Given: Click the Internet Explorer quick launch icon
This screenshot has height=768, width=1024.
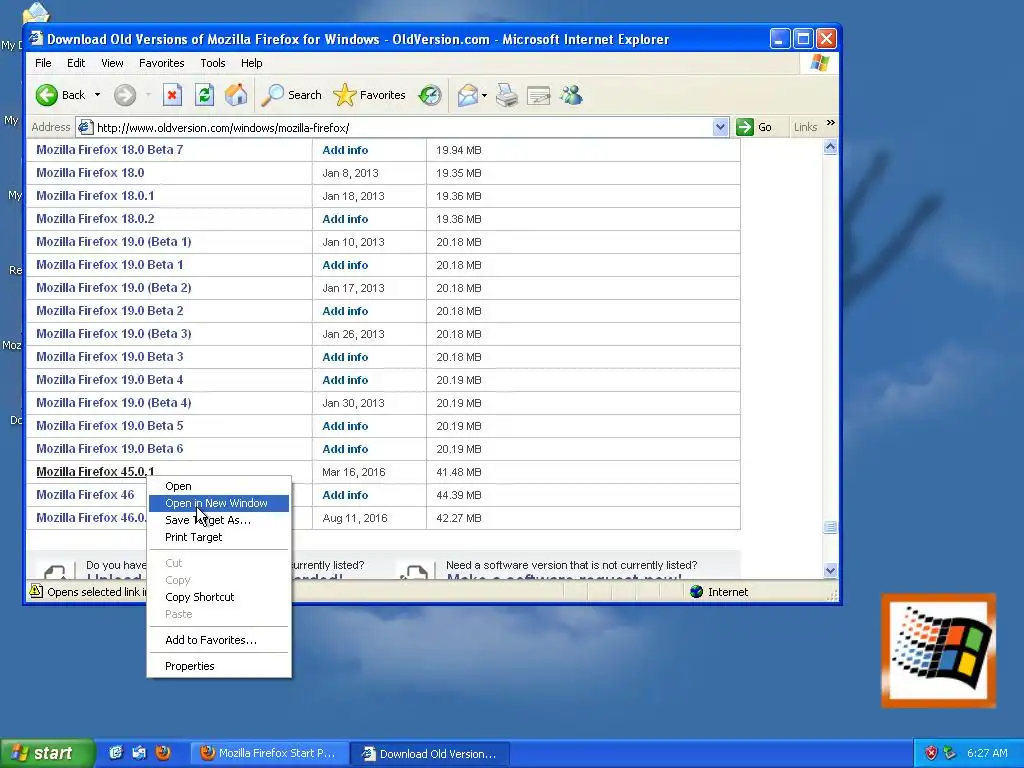Looking at the screenshot, I should pos(116,753).
